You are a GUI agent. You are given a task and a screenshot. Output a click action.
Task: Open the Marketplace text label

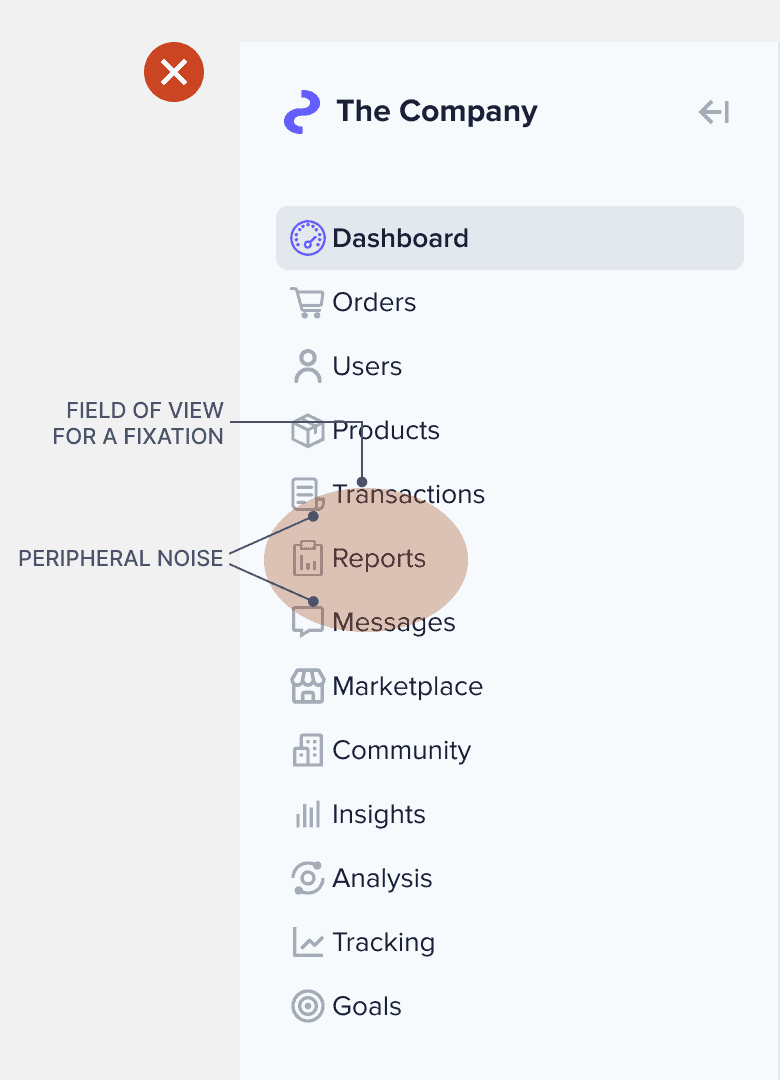point(408,686)
